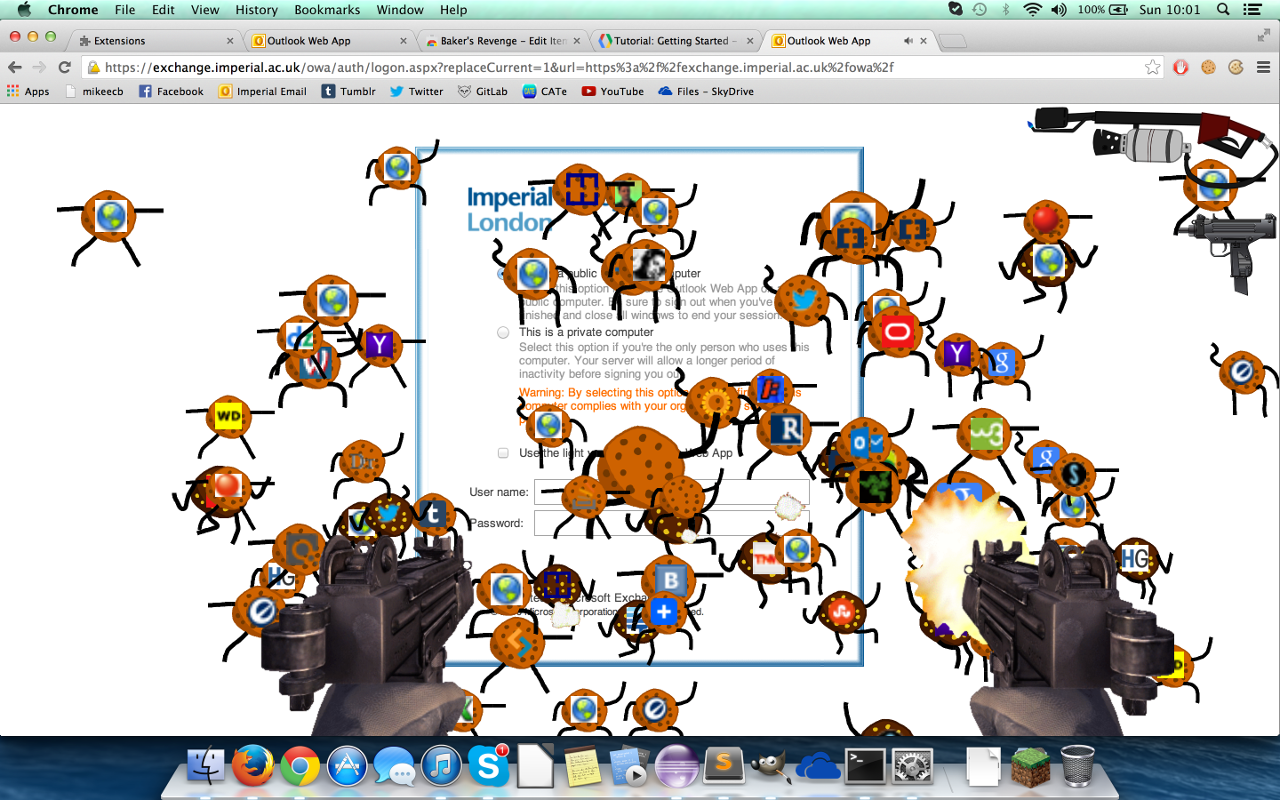The image size is (1280, 800).
Task: Switch to the Baker's Revenge tab
Action: coord(502,41)
